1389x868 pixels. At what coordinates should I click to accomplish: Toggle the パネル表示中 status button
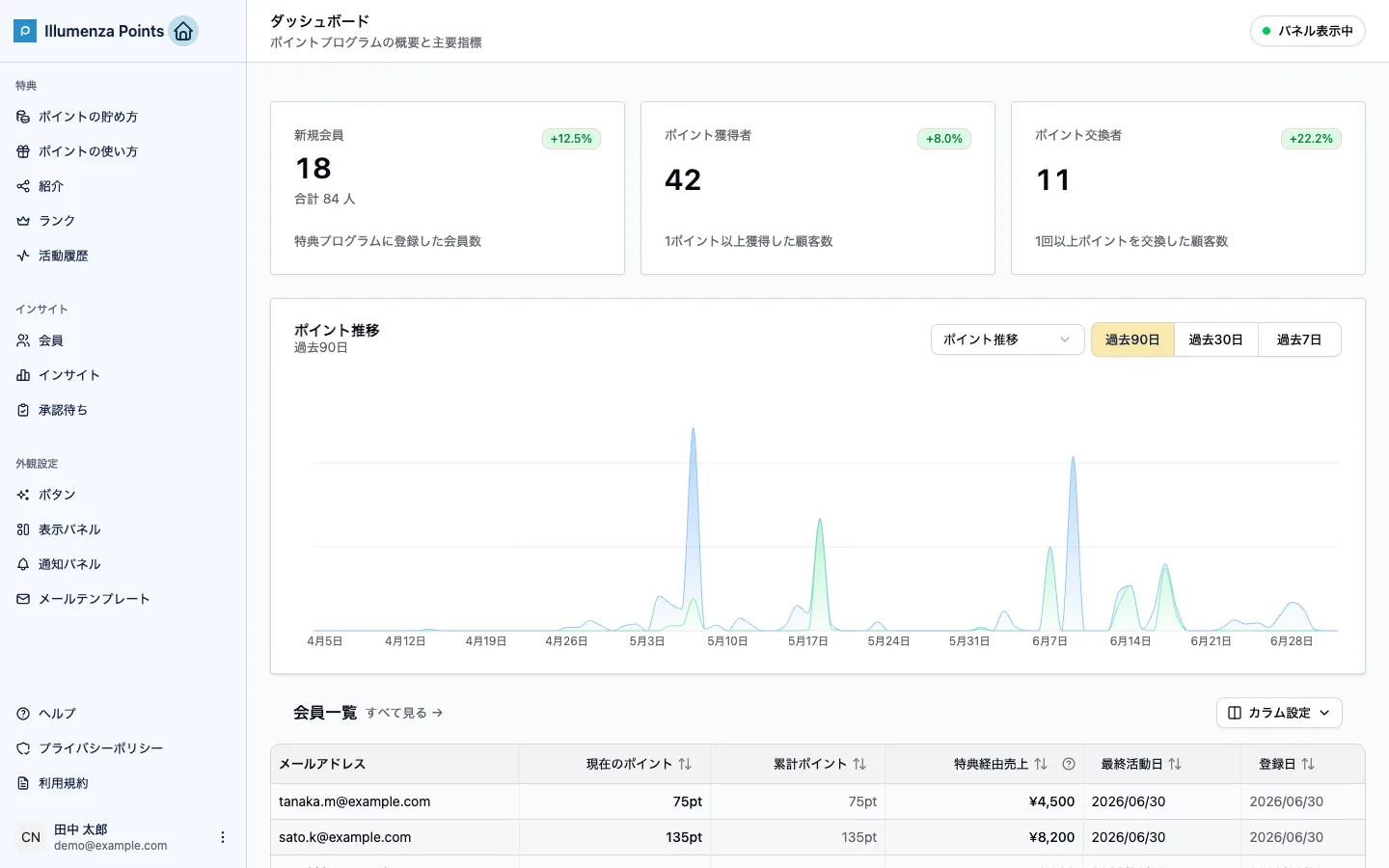click(x=1307, y=31)
